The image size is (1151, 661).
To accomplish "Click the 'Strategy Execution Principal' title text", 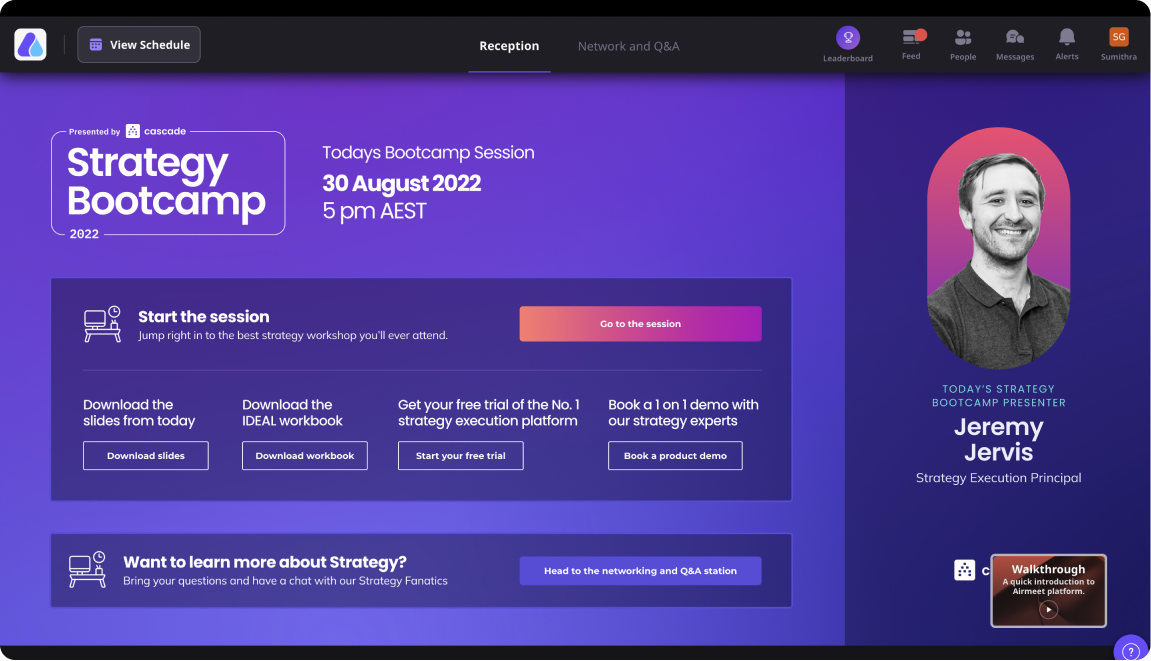I will [x=998, y=477].
